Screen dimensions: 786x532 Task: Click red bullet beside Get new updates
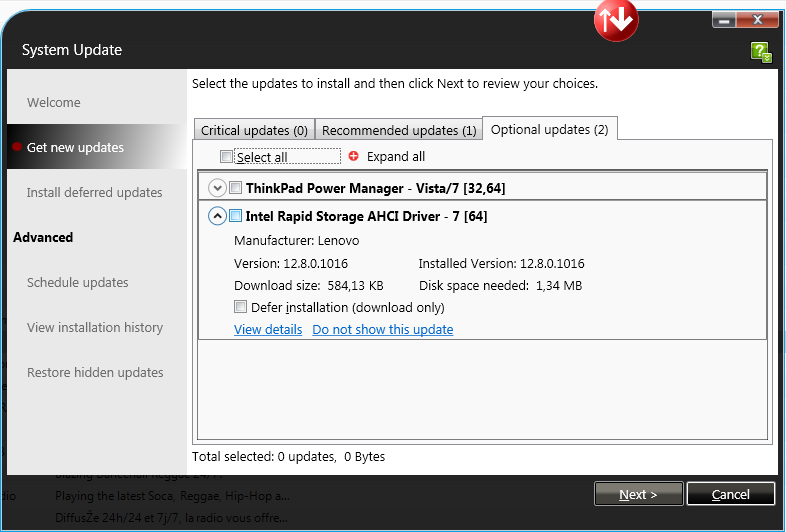17,147
